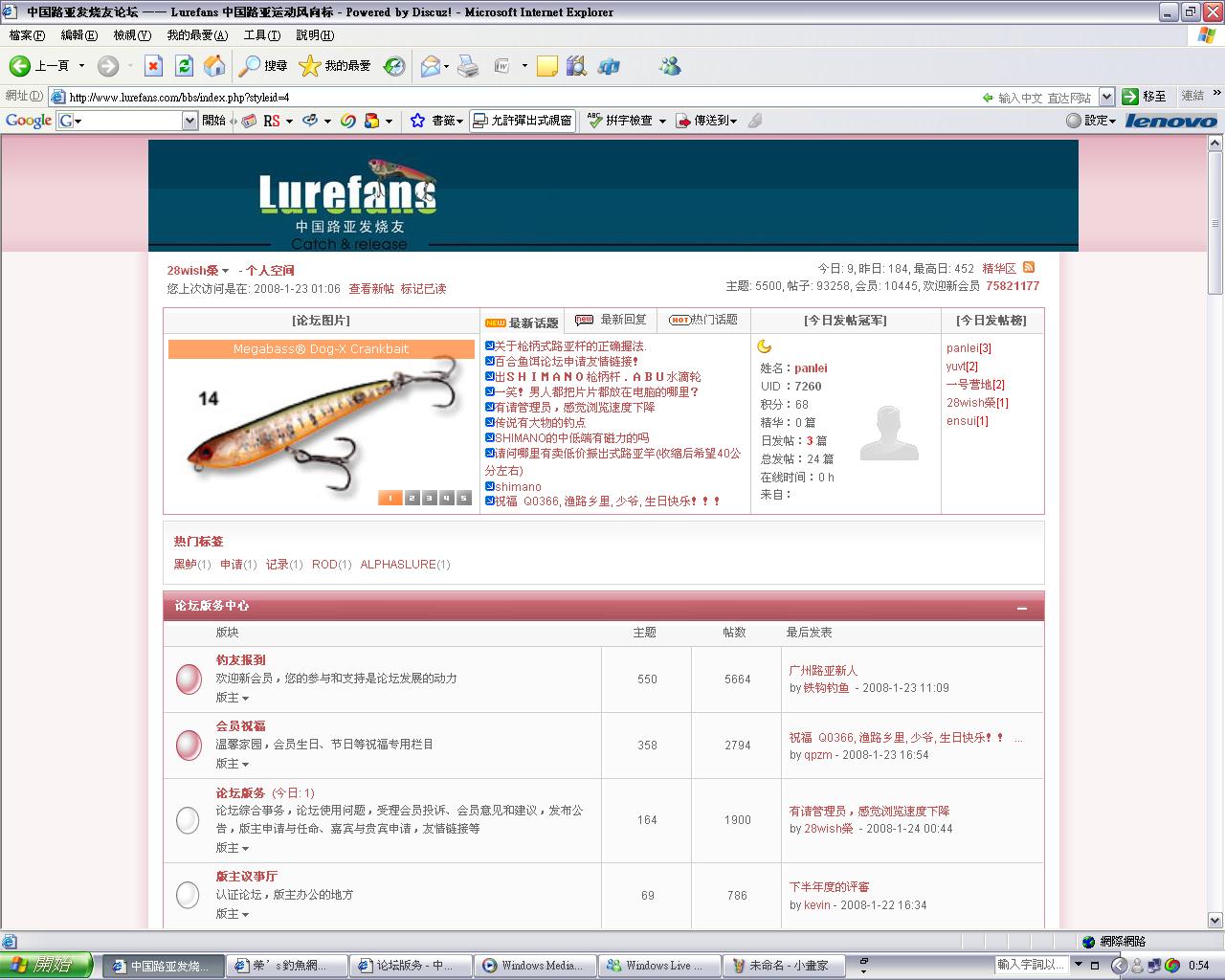Screen dimensions: 1225x980
Task: Click the 版主议事厅 forum status icon
Action: [x=189, y=895]
